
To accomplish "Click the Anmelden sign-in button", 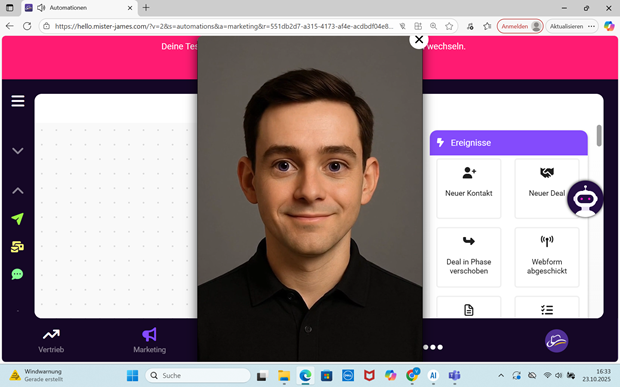I will pos(520,26).
